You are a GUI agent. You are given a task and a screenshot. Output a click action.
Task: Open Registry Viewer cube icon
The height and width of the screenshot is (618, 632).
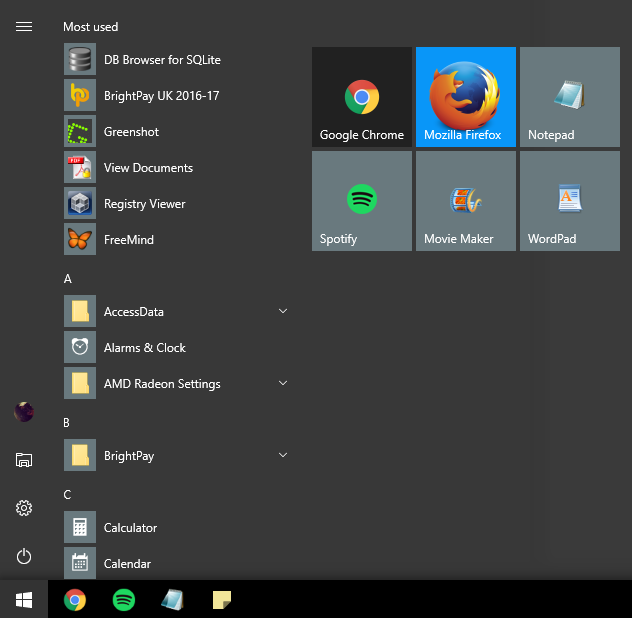tap(80, 203)
